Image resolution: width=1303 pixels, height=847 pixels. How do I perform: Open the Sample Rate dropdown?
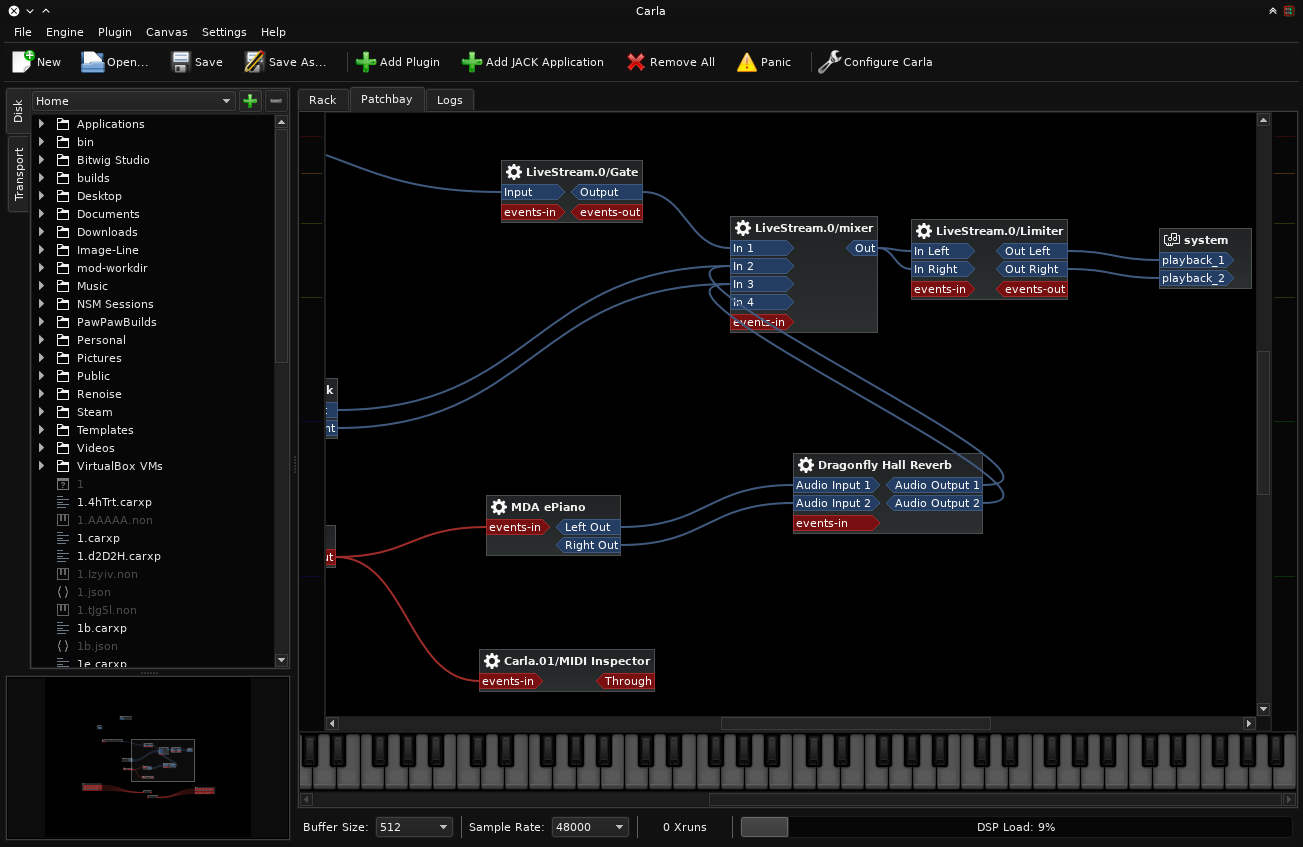590,827
